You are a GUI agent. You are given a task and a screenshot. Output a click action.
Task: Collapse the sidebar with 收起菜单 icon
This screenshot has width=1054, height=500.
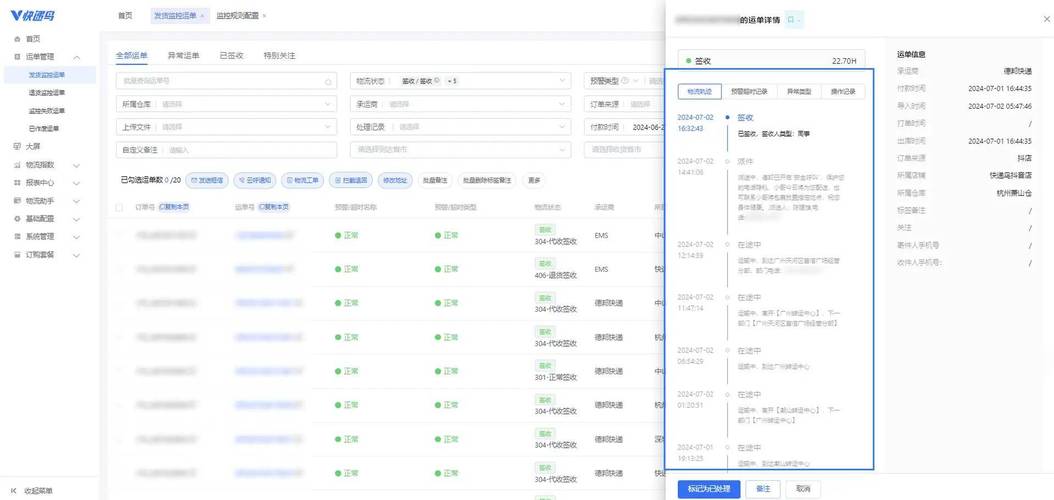click(15, 491)
